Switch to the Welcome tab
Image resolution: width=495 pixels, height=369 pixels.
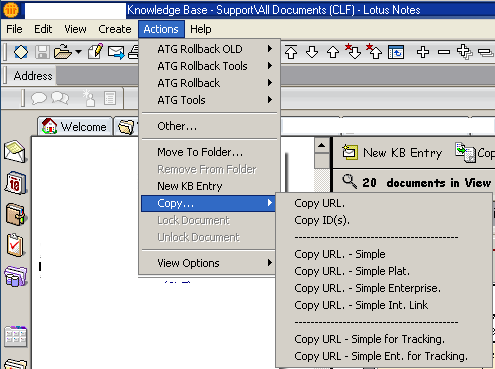(x=75, y=127)
